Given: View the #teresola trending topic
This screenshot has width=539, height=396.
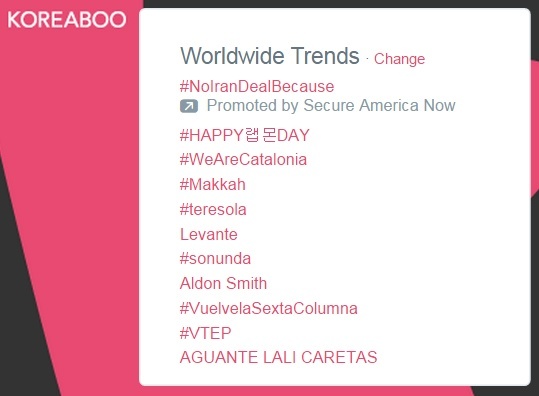Looking at the screenshot, I should [213, 209].
